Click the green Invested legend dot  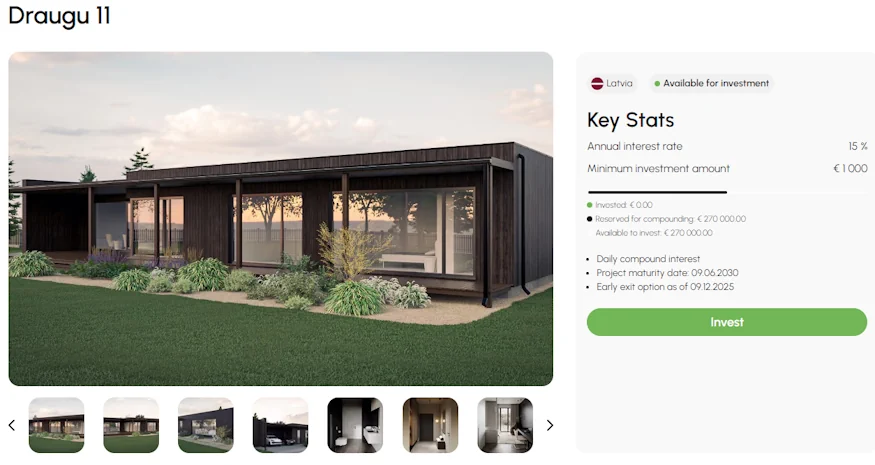click(x=589, y=205)
